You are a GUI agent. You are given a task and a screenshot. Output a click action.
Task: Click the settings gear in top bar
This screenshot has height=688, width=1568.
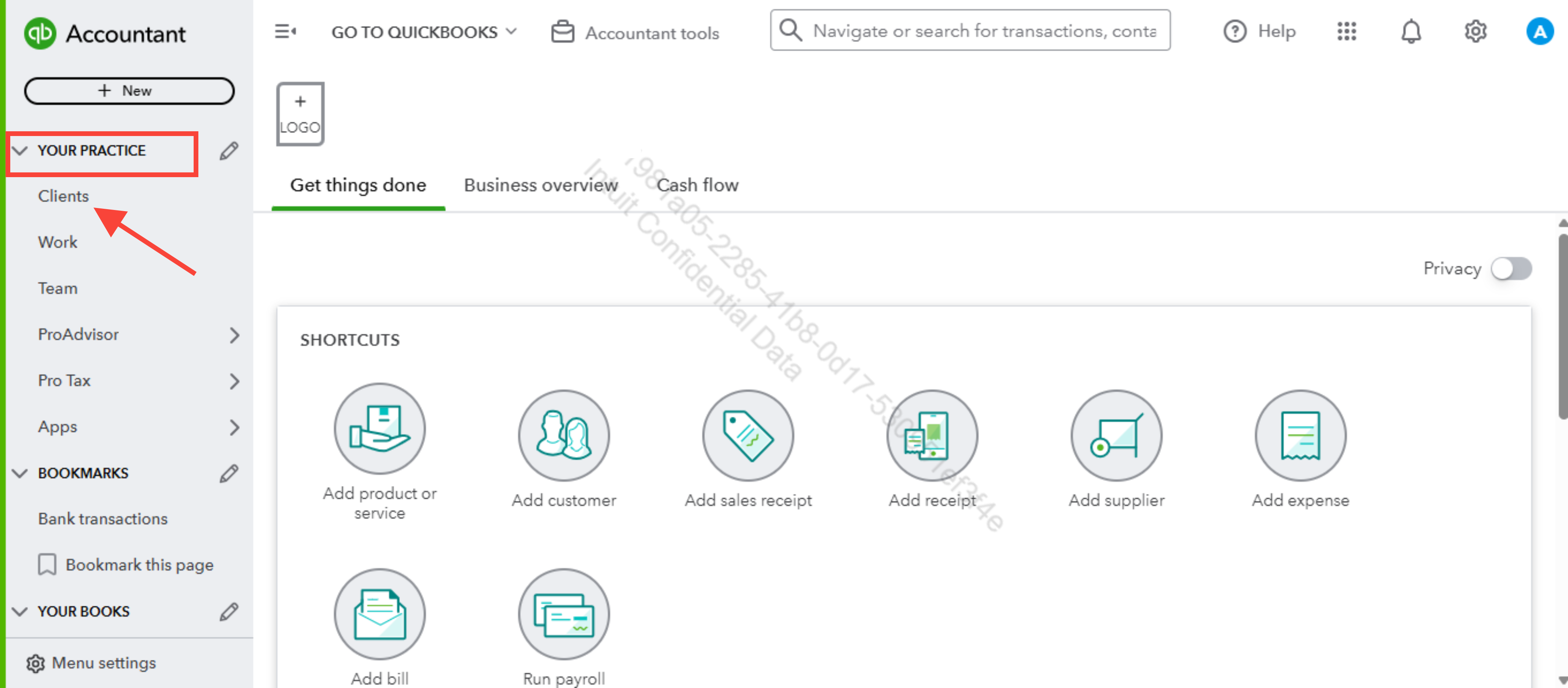1475,32
